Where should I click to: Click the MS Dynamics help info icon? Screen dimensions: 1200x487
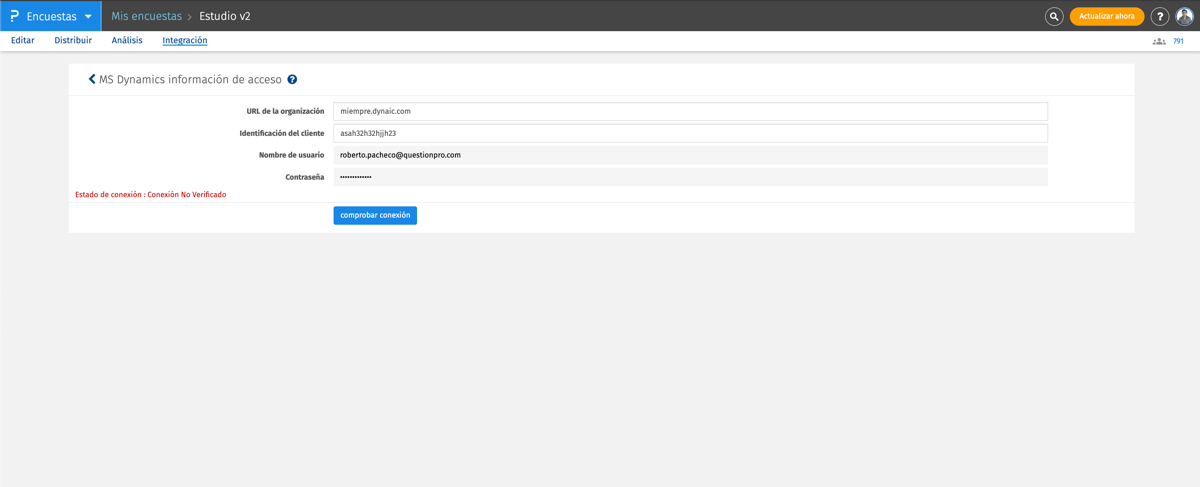292,79
